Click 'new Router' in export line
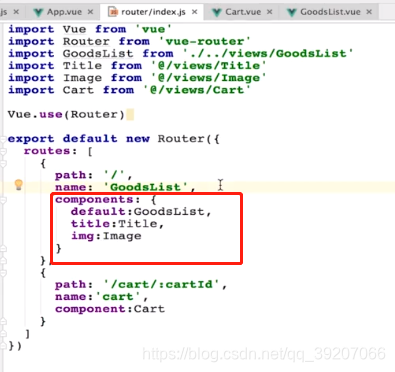This screenshot has width=395, height=372. point(165,139)
